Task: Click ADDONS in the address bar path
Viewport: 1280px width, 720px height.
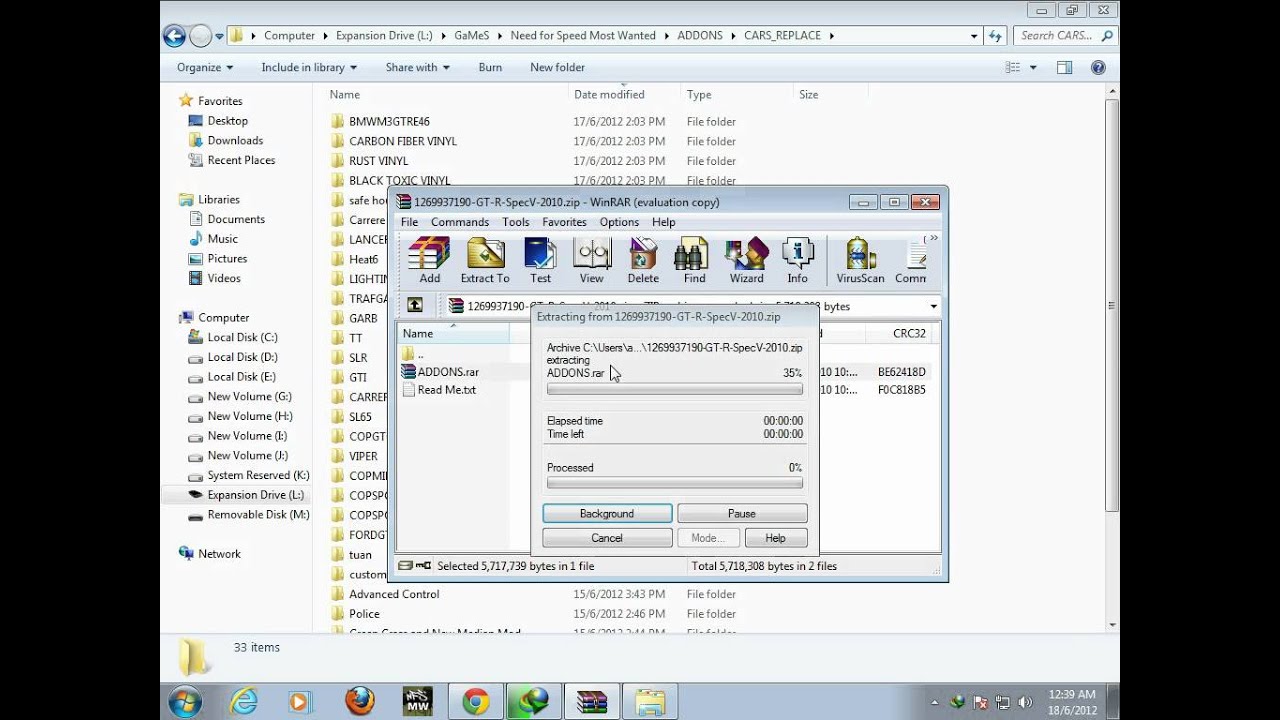Action: click(x=700, y=35)
